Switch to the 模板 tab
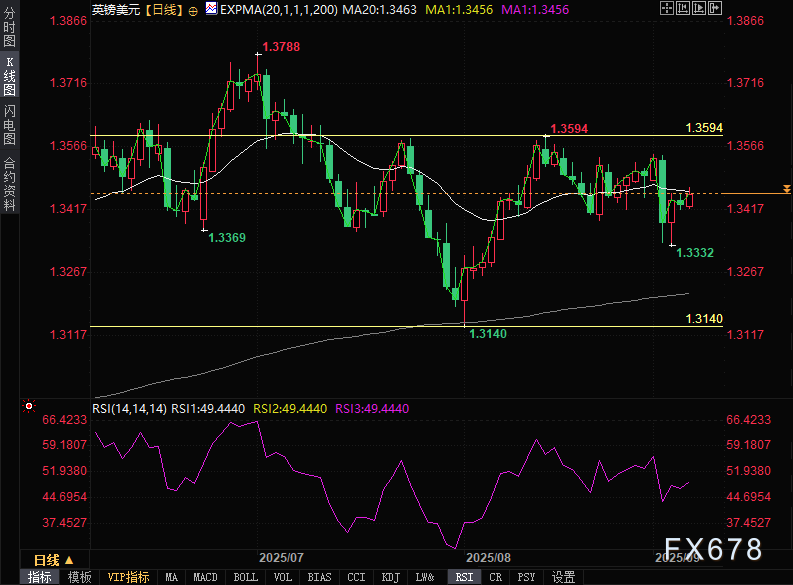Viewport: 793px width, 585px height. tap(80, 577)
